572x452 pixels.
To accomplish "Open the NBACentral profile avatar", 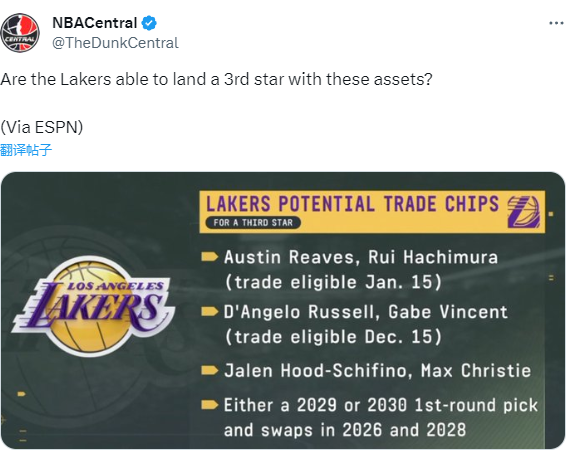I will point(20,33).
